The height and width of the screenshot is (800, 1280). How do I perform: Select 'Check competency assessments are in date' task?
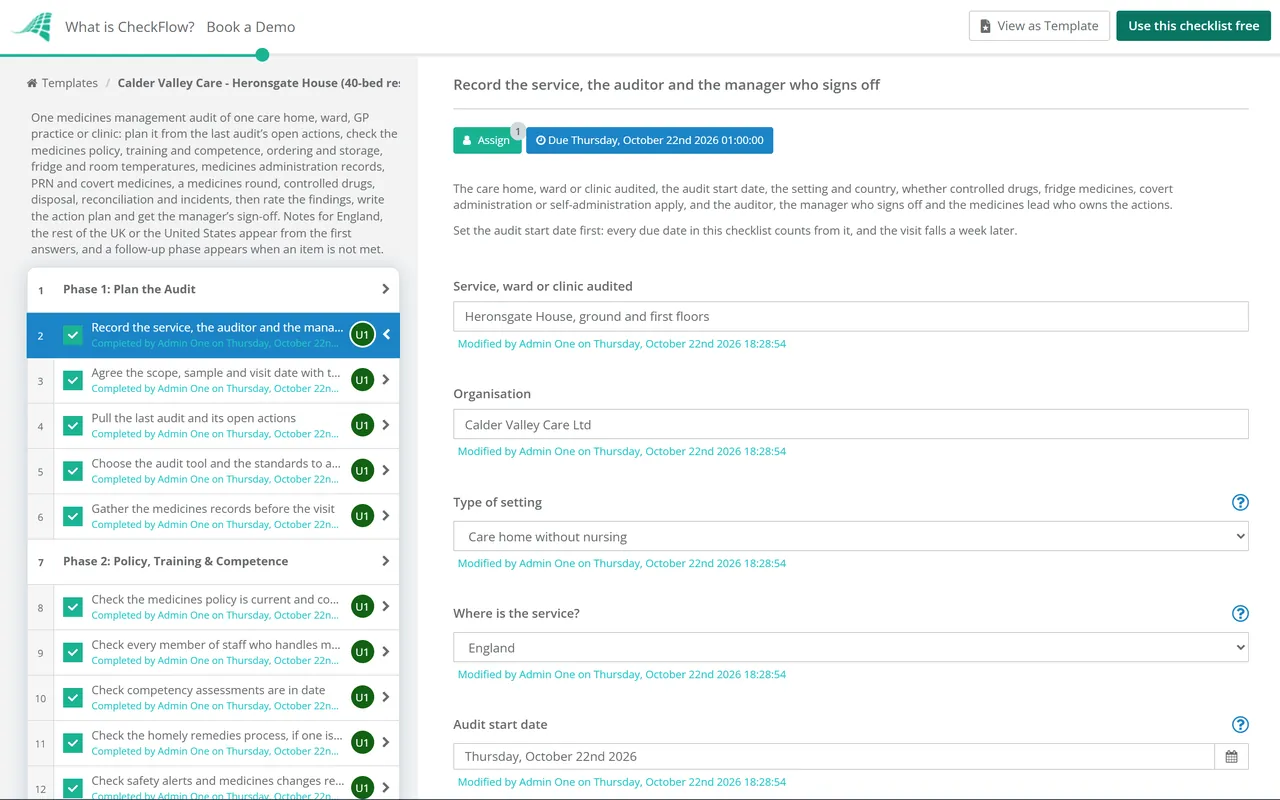coord(213,697)
